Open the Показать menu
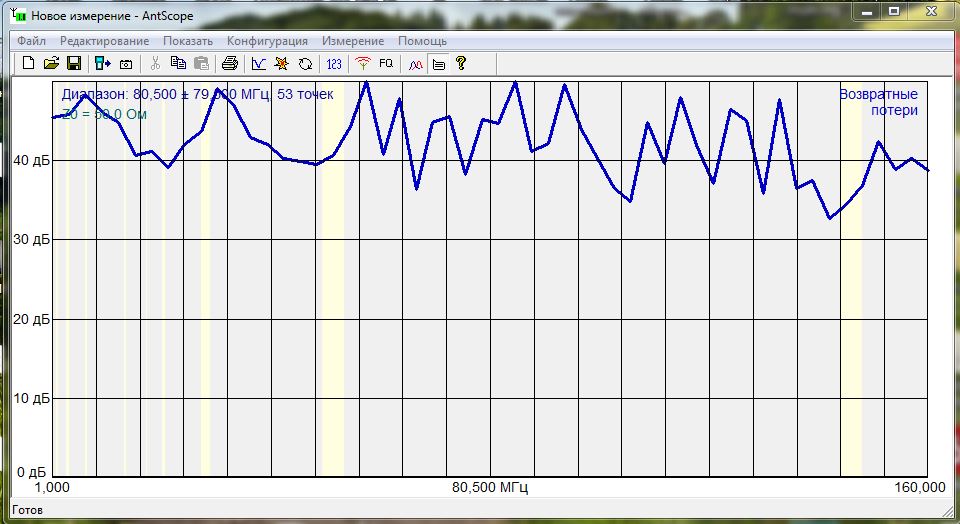The width and height of the screenshot is (960, 524). (188, 41)
